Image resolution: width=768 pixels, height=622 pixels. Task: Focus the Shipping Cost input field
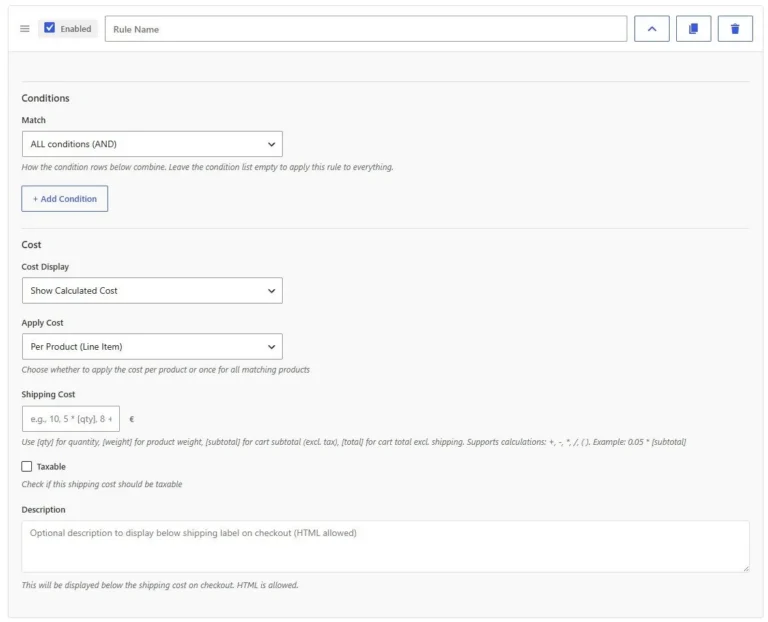click(x=71, y=419)
